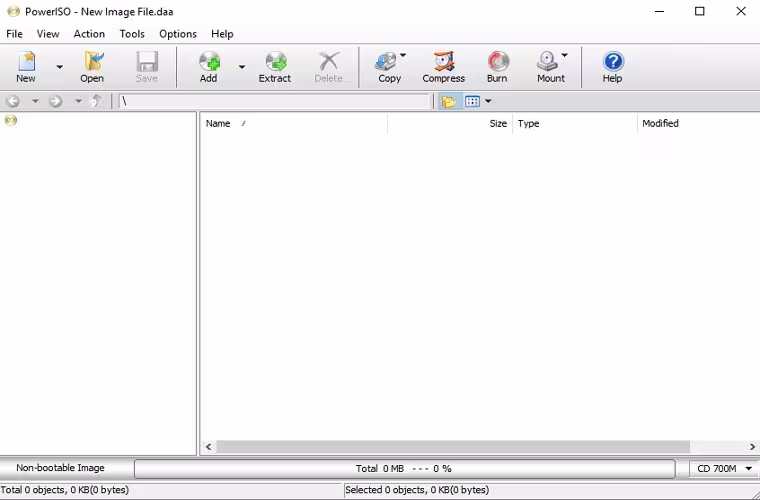Viewport: 760px width, 500px height.
Task: Click the horizontal scrollbar left arrow
Action: (209, 447)
